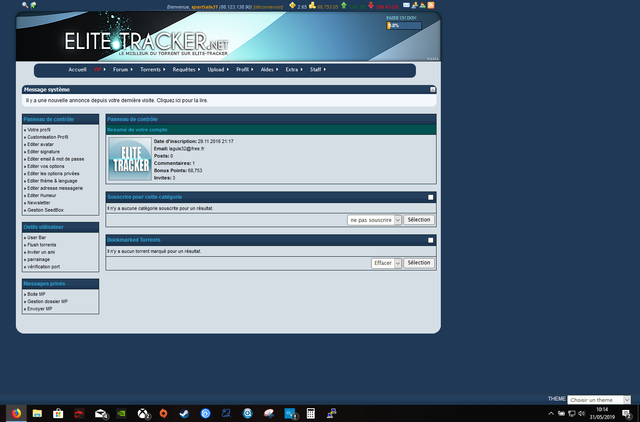Click the magnifier search icon at top left
This screenshot has width=640, height=422.
25,5
